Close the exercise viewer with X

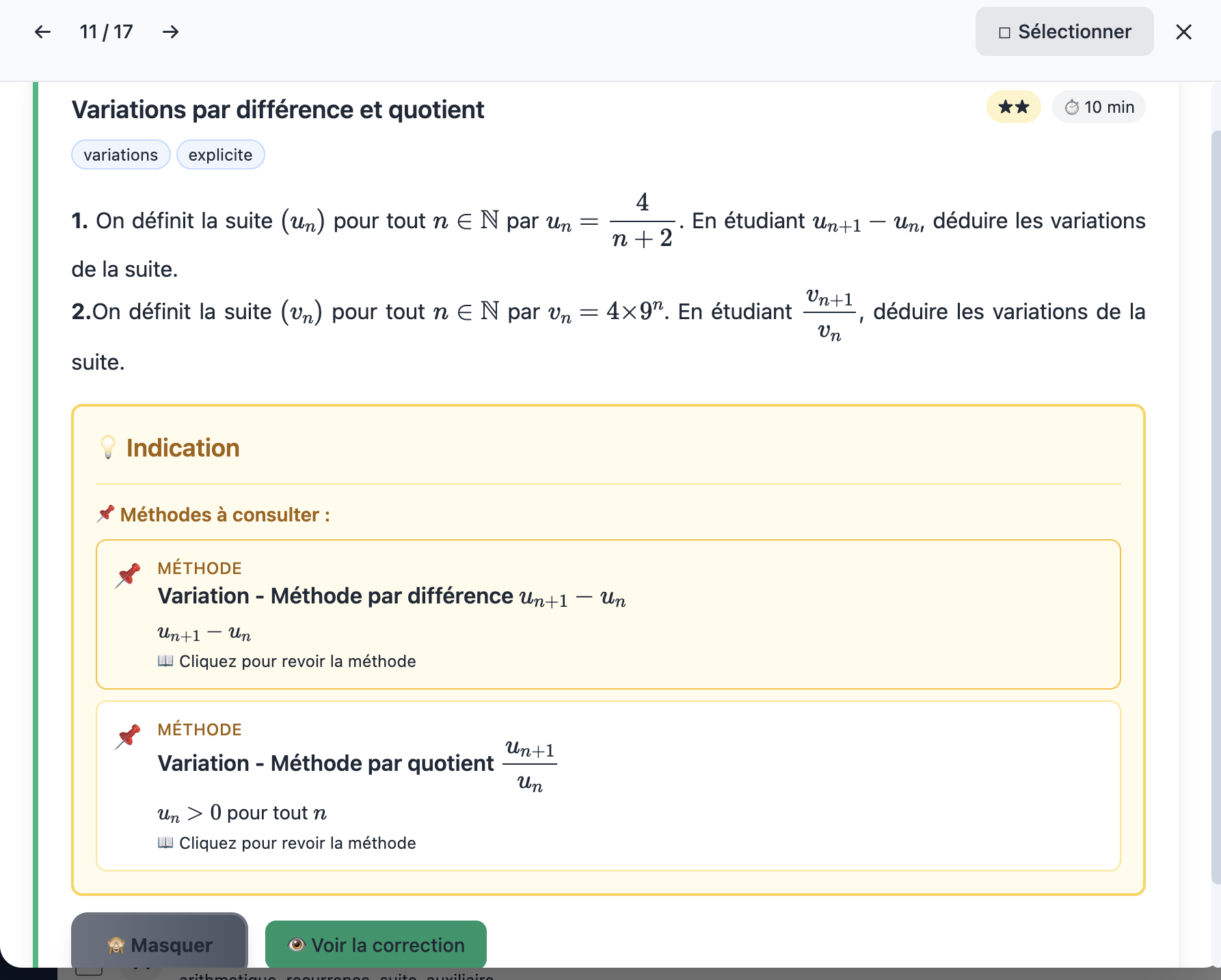coord(1183,32)
